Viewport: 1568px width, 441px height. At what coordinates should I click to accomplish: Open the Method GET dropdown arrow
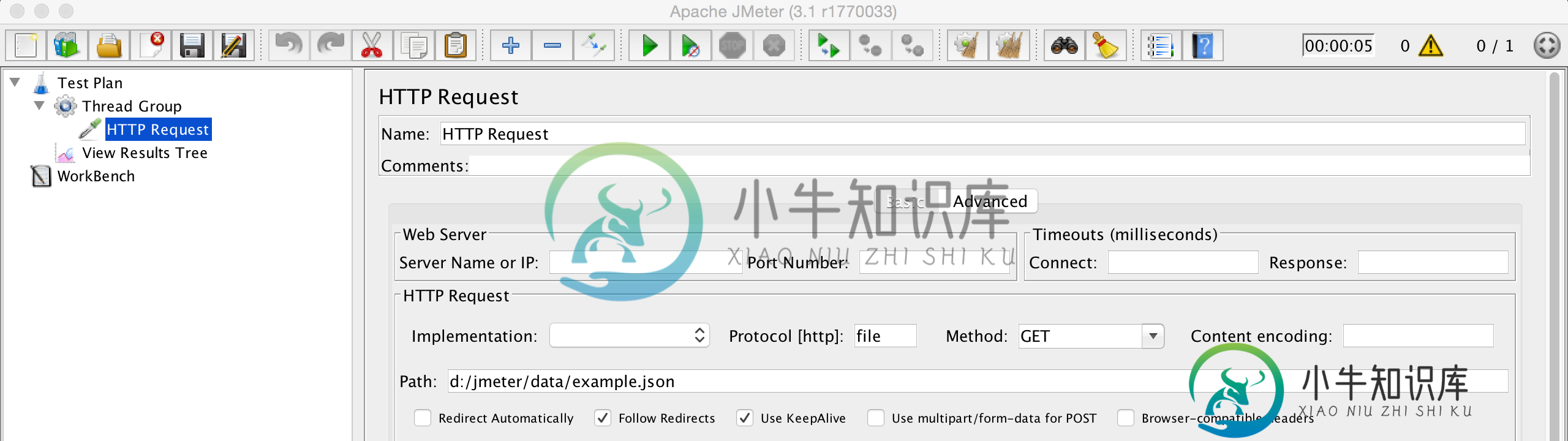pos(1153,336)
